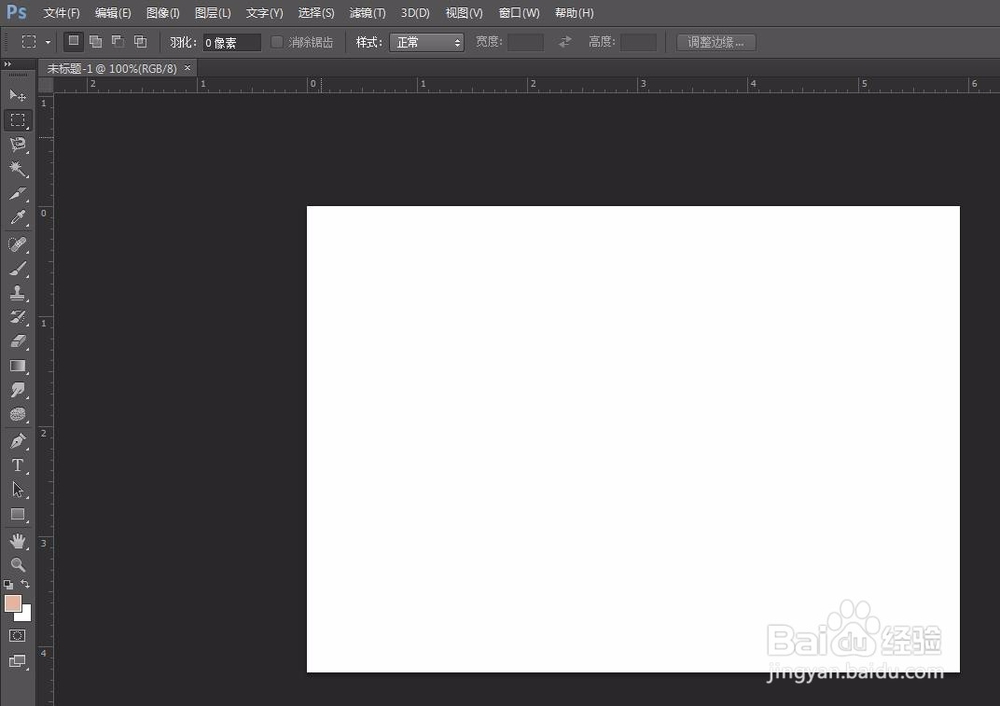Swap width and height values
This screenshot has height=706, width=1000.
point(565,42)
